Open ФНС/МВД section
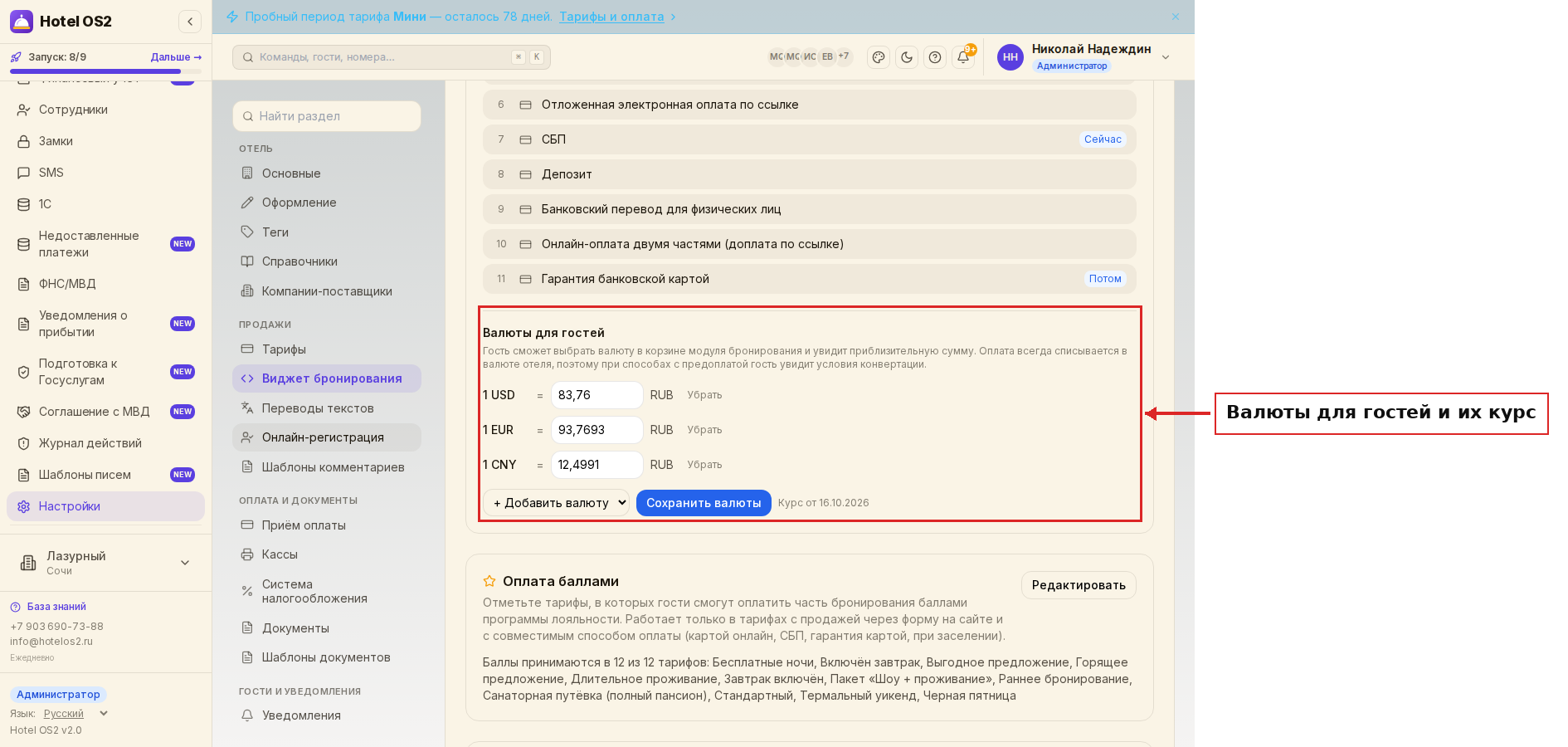 click(106, 284)
